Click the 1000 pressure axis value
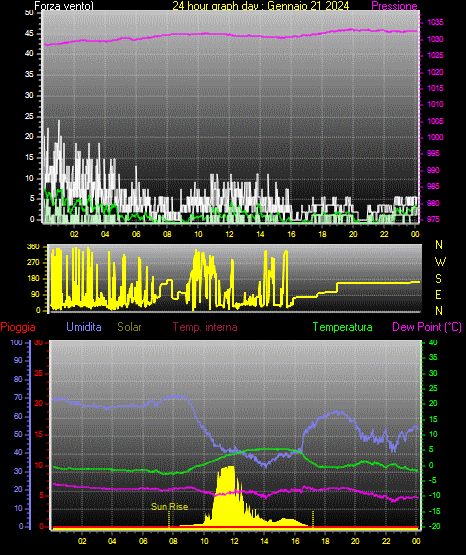 click(x=435, y=137)
